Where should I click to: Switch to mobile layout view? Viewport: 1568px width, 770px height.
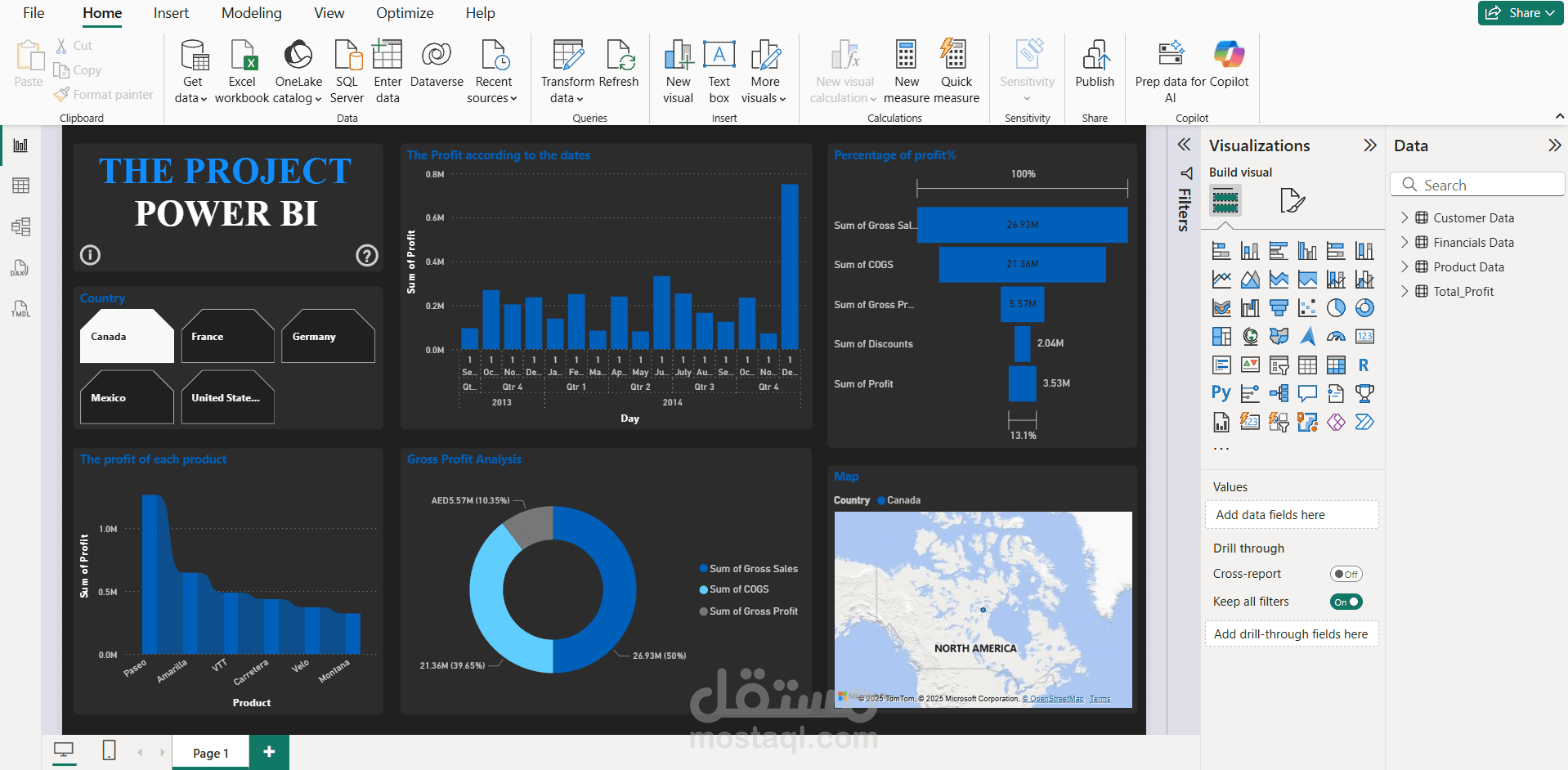click(x=109, y=750)
